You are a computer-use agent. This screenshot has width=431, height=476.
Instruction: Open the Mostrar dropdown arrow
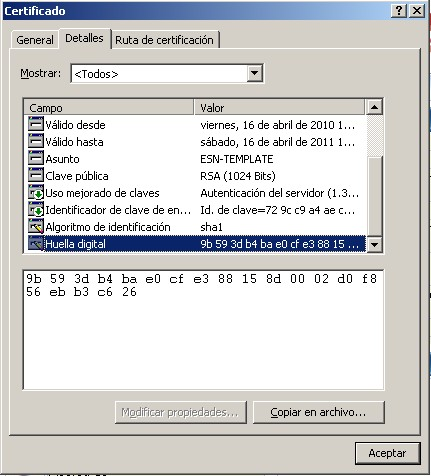pos(254,73)
